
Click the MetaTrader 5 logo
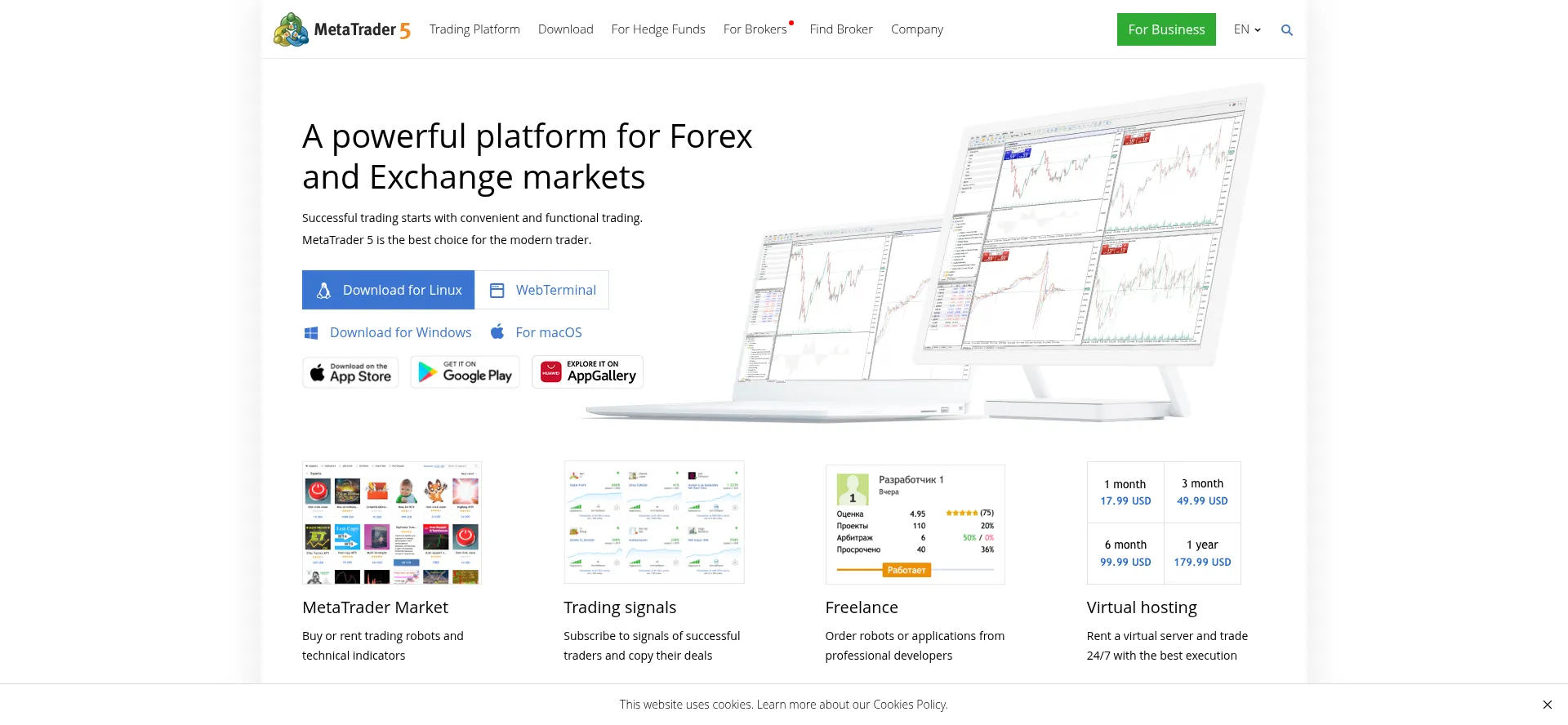[342, 29]
